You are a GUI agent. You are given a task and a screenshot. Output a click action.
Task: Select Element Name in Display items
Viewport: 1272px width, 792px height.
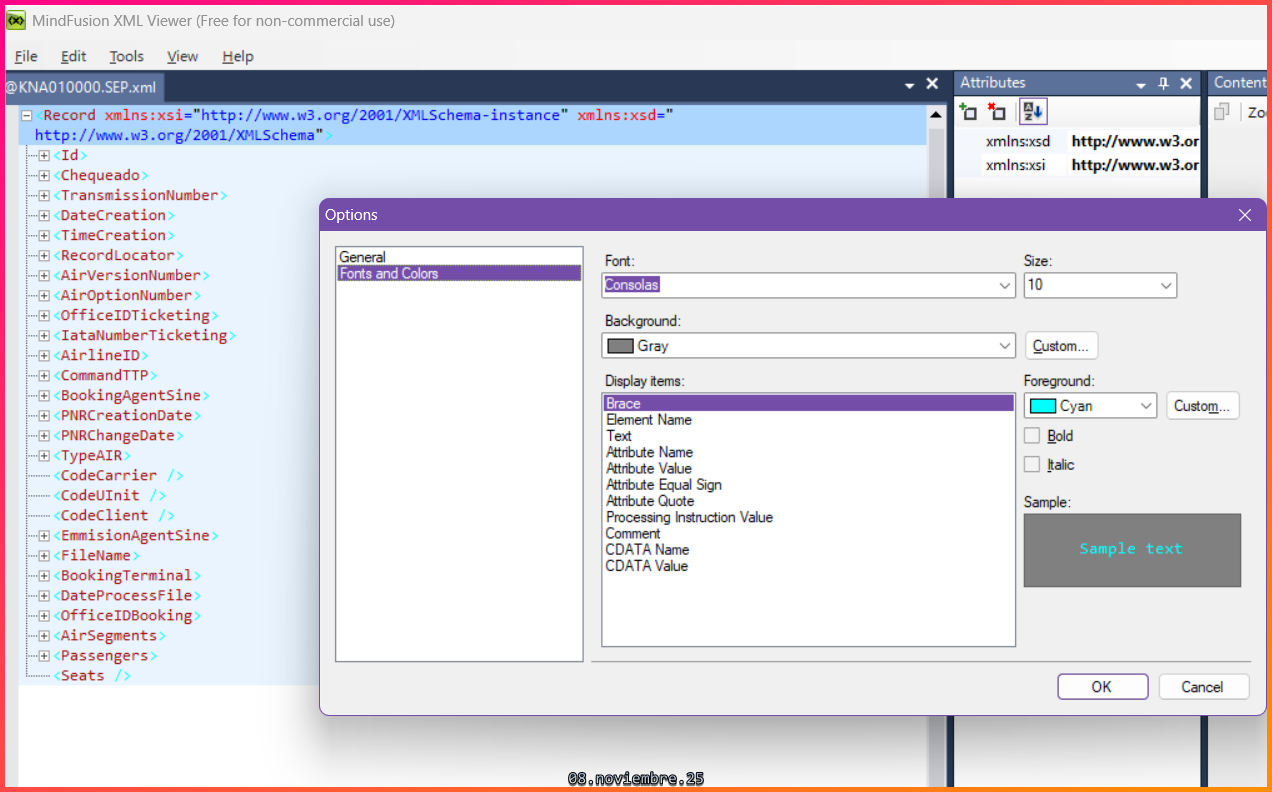coord(648,420)
